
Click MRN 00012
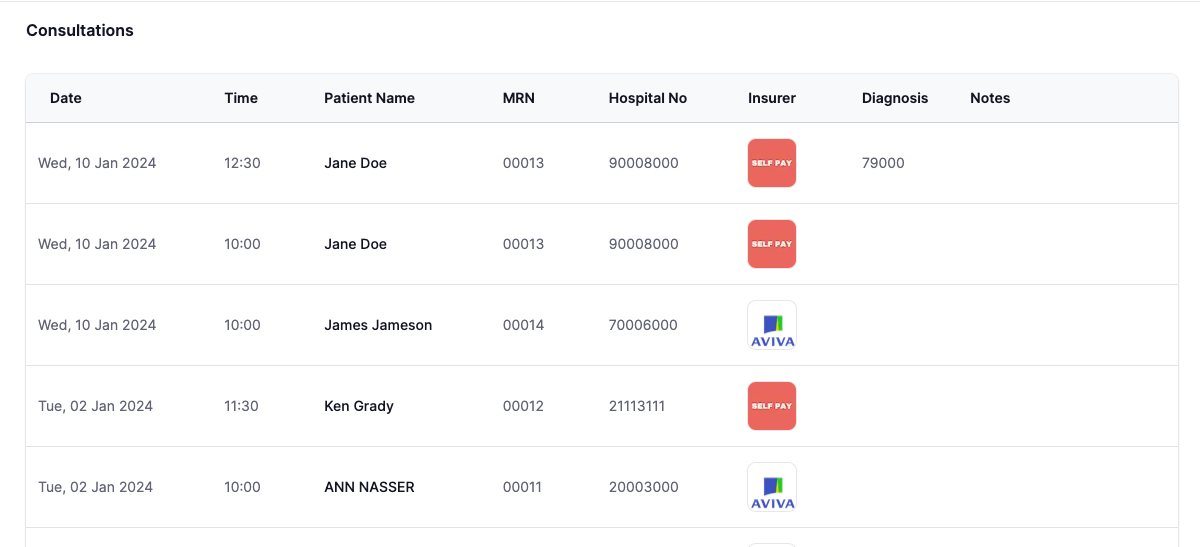523,406
